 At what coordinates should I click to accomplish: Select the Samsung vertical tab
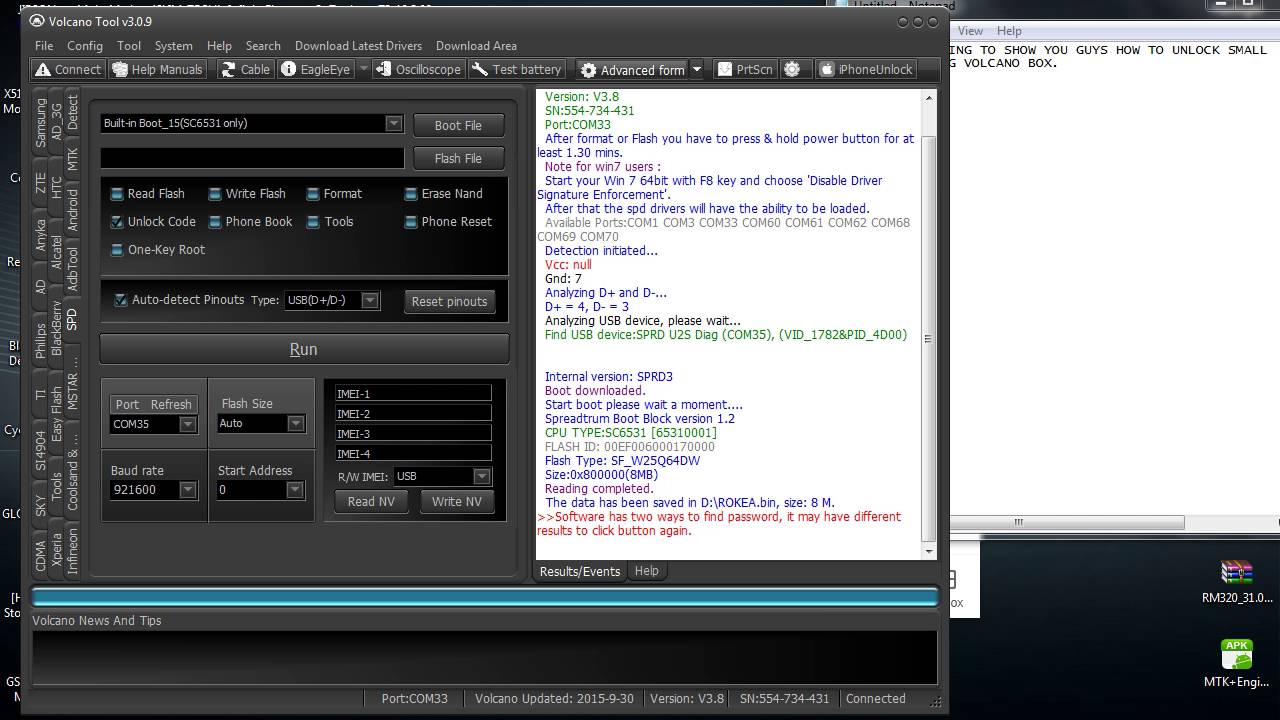coord(41,123)
